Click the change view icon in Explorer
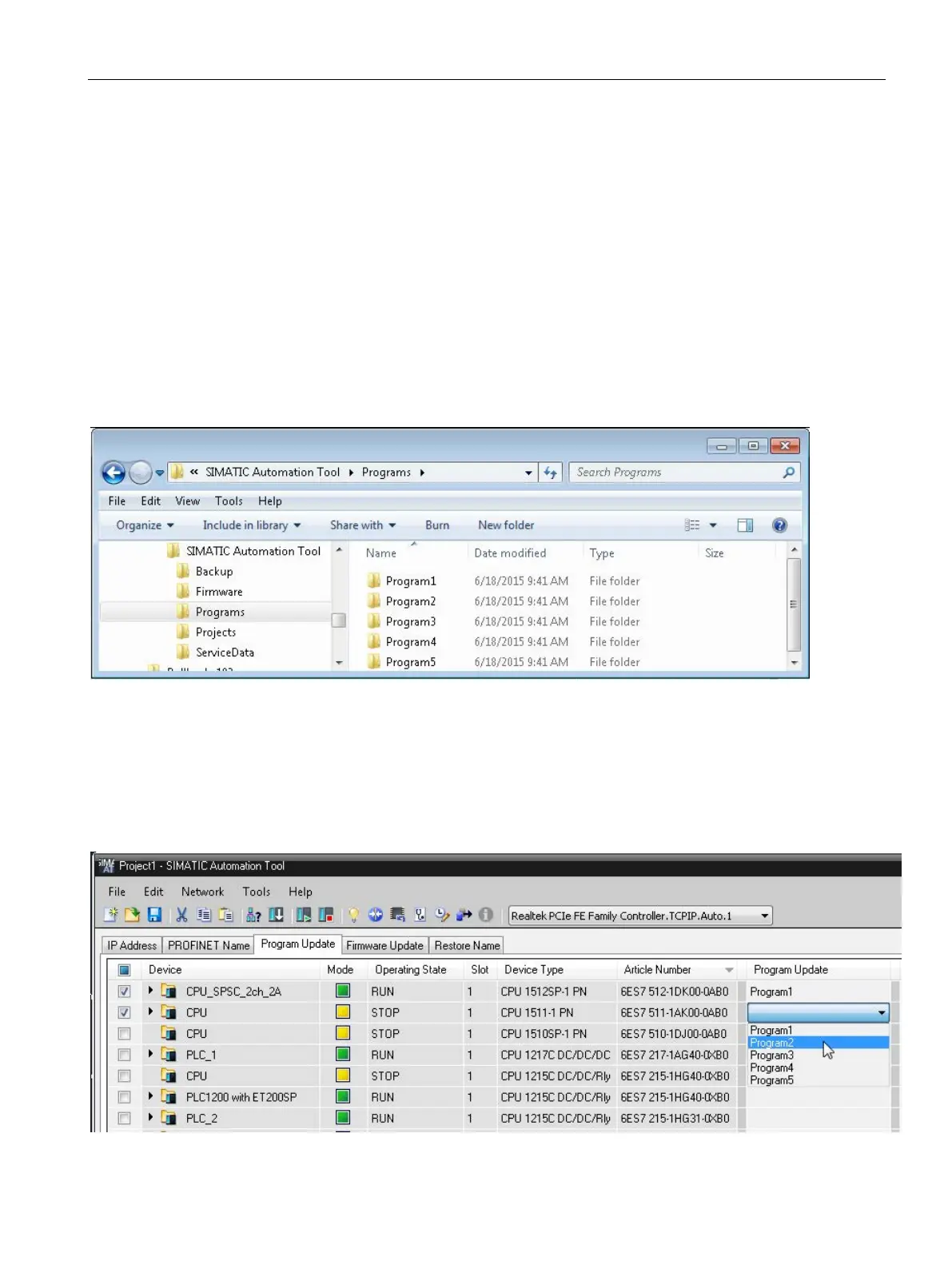This screenshot has width=952, height=1269. point(692,525)
